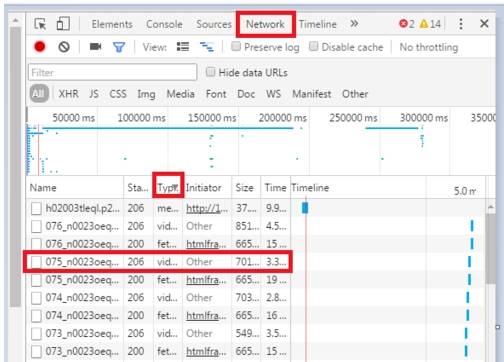The width and height of the screenshot is (504, 362).
Task: Filter requests by Other
Action: (x=355, y=94)
